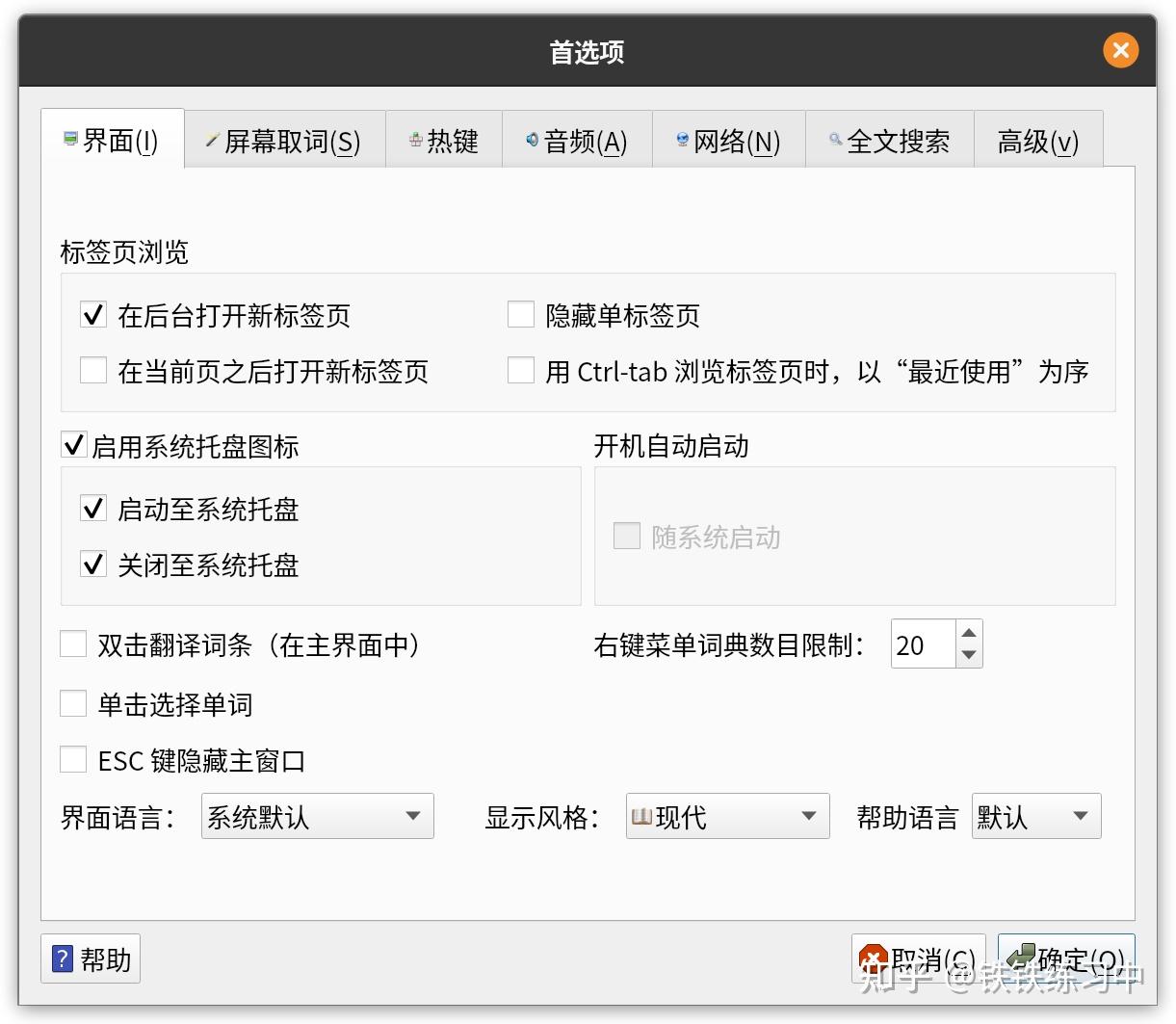Click the orange close icon in title bar
This screenshot has height=1024, width=1176.
(x=1120, y=50)
